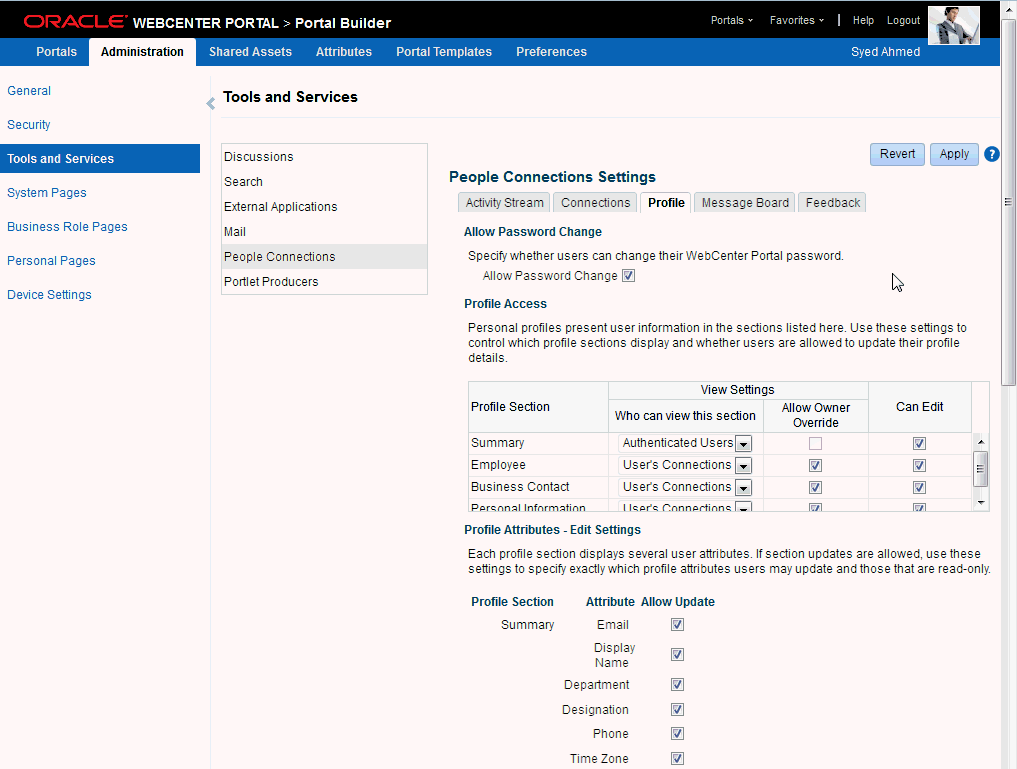
Task: Switch to the Activity Stream tab
Action: click(x=504, y=203)
